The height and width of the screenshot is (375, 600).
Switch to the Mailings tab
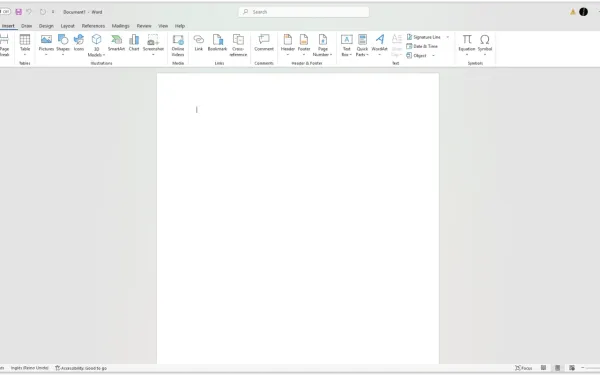coord(121,26)
